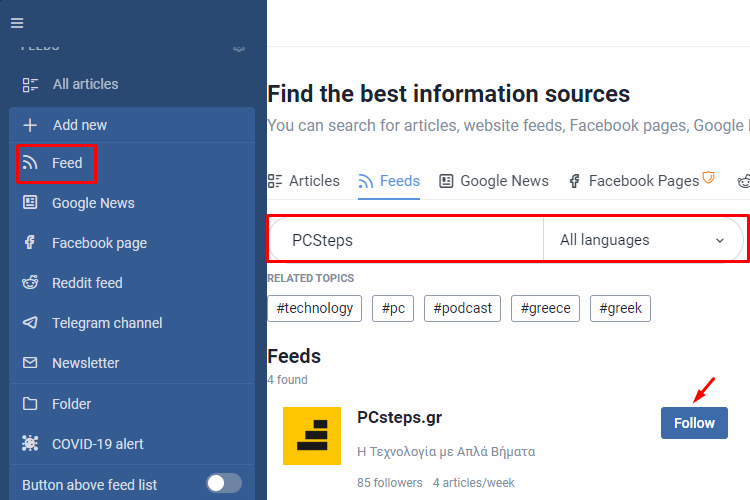Click the '4 found' results count
This screenshot has width=750, height=500.
287,380
